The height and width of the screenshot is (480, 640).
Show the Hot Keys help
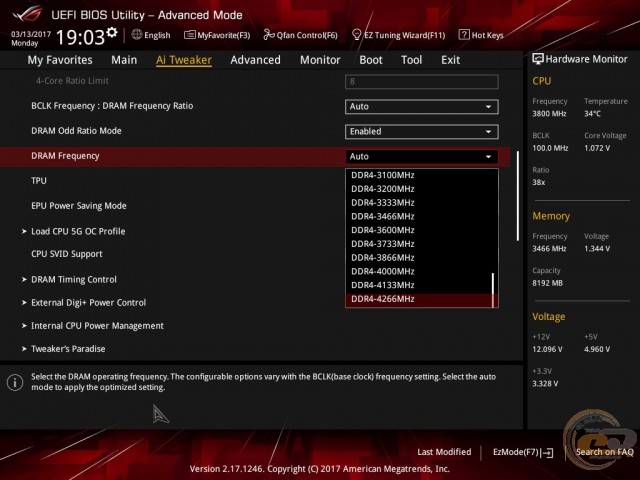(481, 36)
